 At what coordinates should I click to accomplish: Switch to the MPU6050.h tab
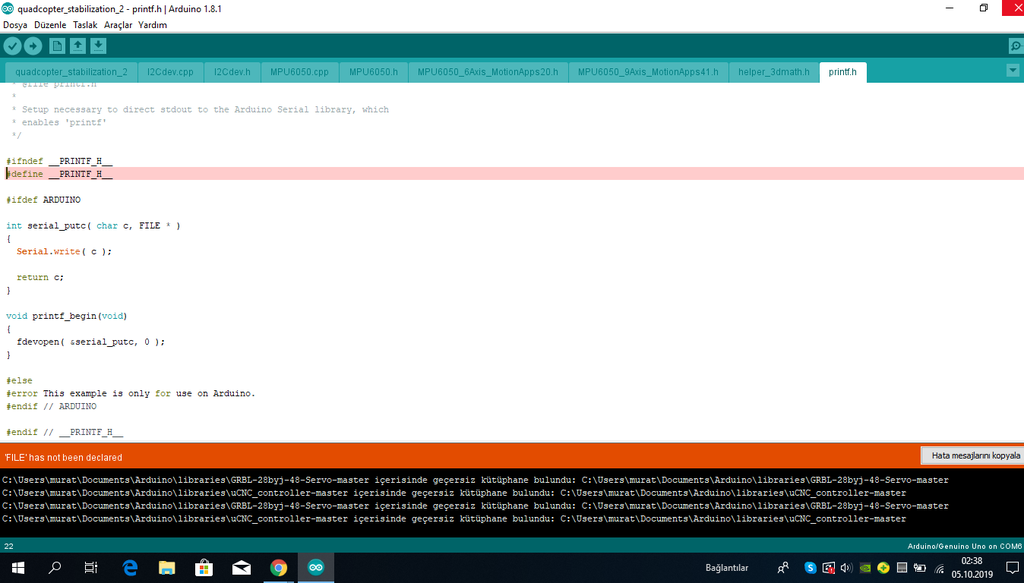pos(374,72)
